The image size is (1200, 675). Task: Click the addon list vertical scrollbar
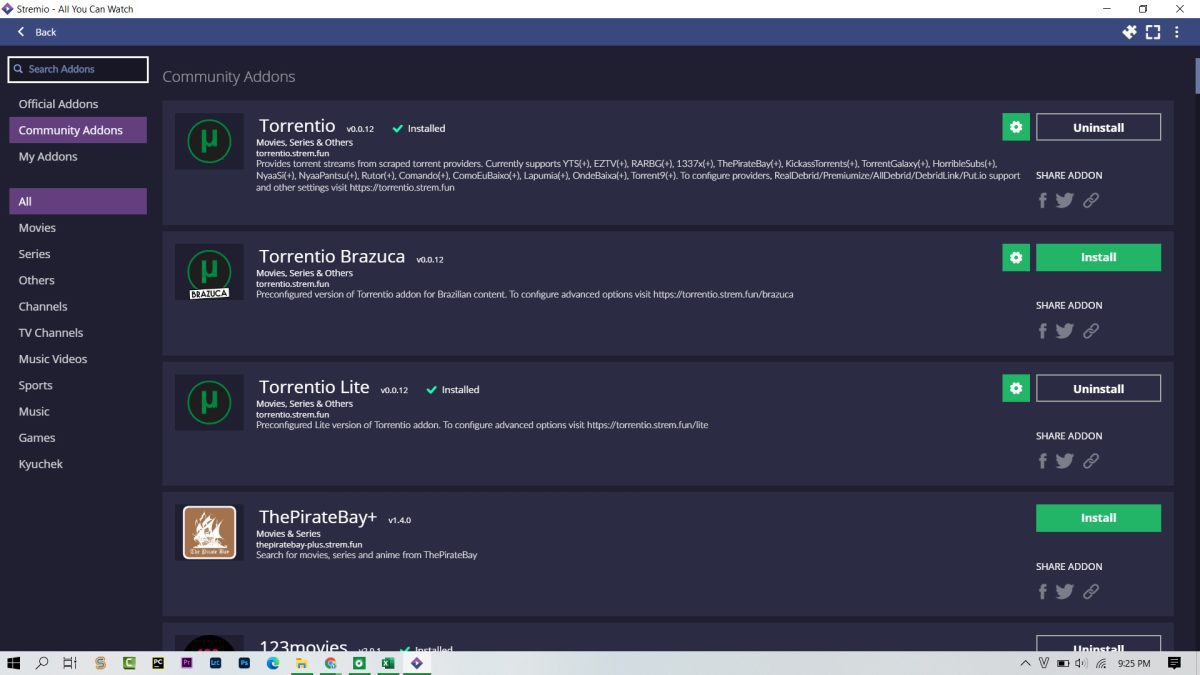[1196, 76]
